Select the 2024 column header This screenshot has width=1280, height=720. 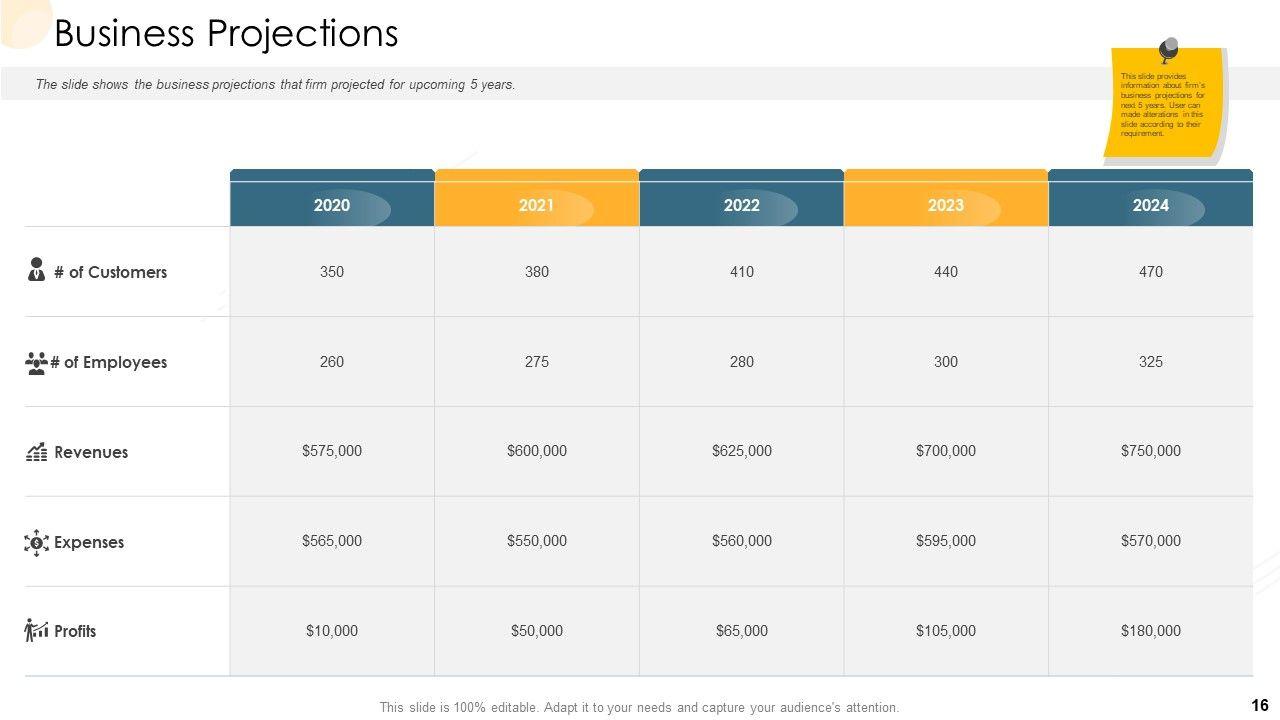[x=1150, y=205]
